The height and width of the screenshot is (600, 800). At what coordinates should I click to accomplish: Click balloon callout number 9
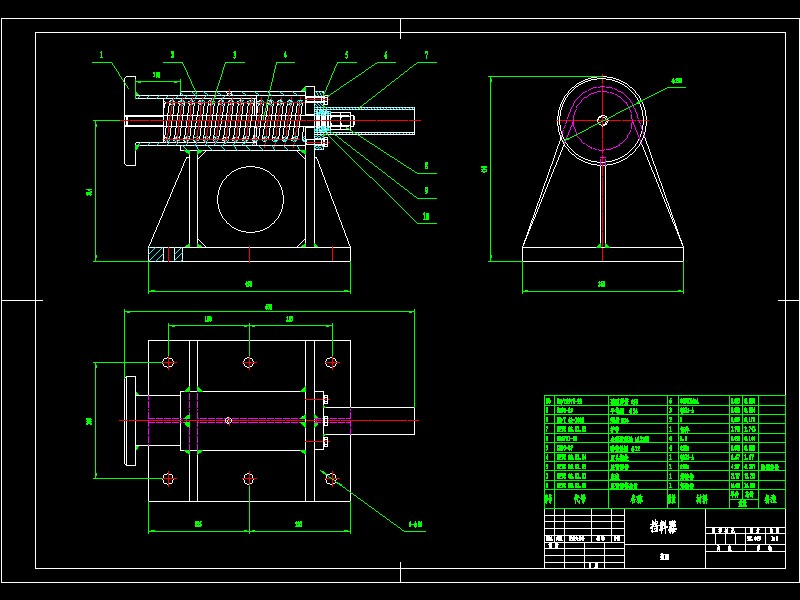click(425, 189)
